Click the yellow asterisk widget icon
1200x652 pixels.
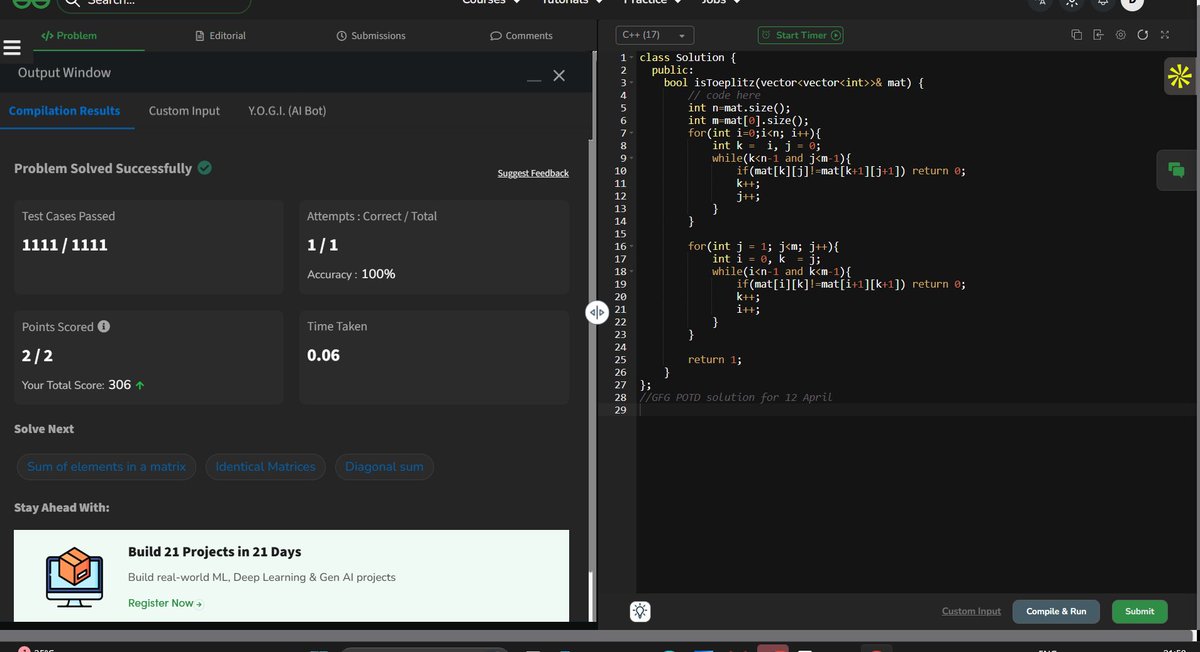tap(1180, 76)
